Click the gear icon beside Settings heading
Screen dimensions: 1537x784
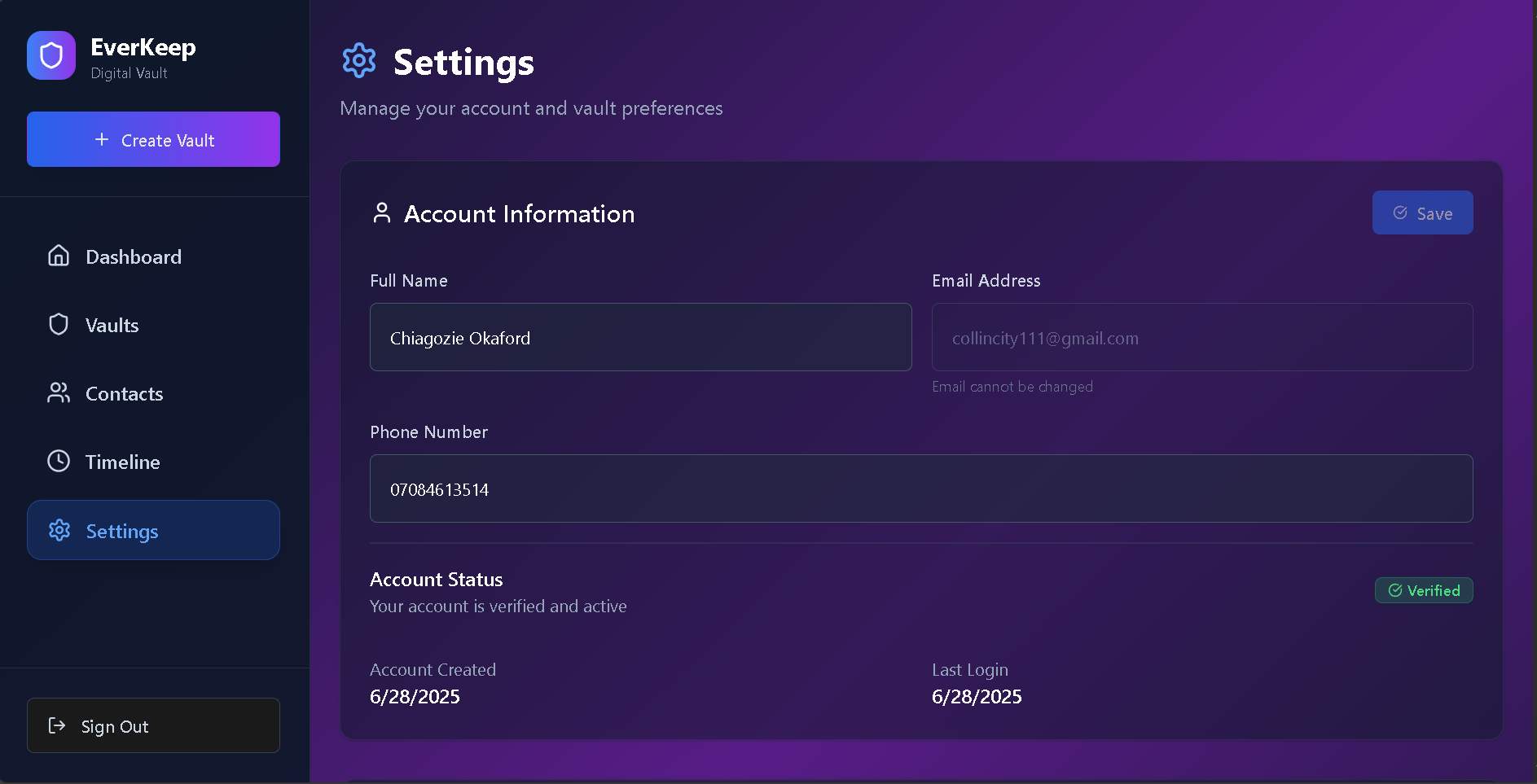[359, 61]
